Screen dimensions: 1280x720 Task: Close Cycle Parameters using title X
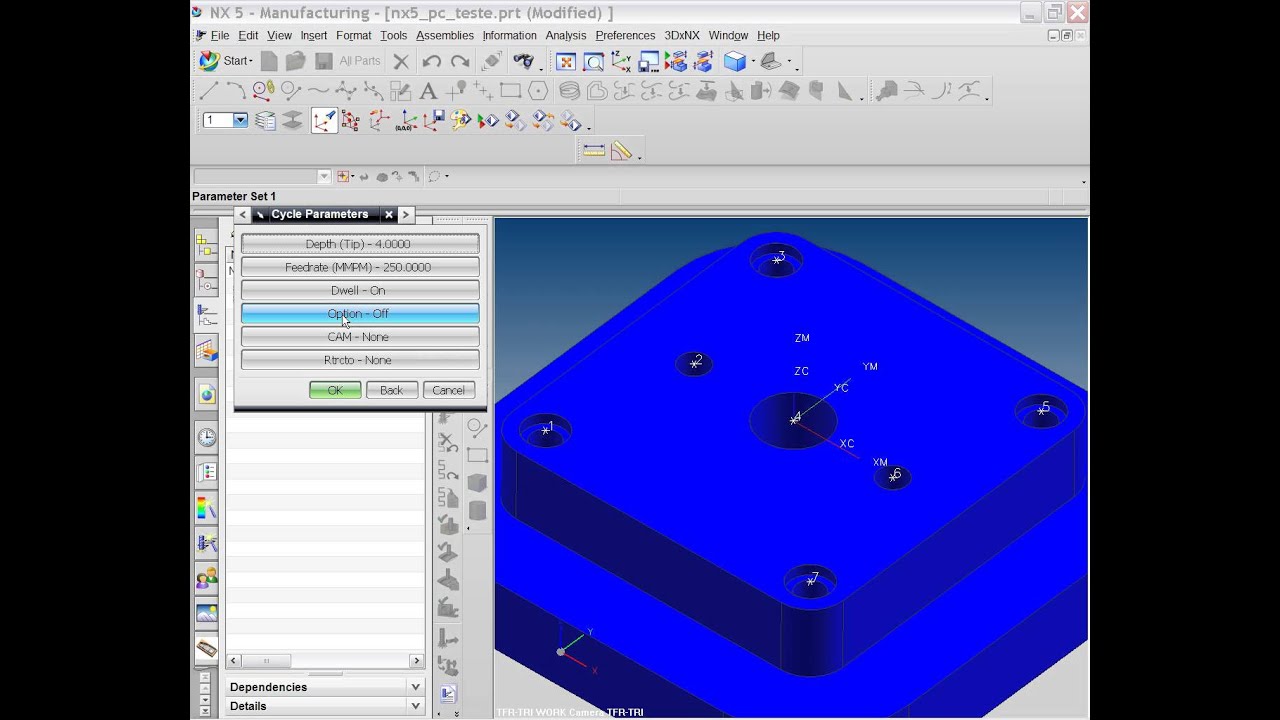pos(389,214)
